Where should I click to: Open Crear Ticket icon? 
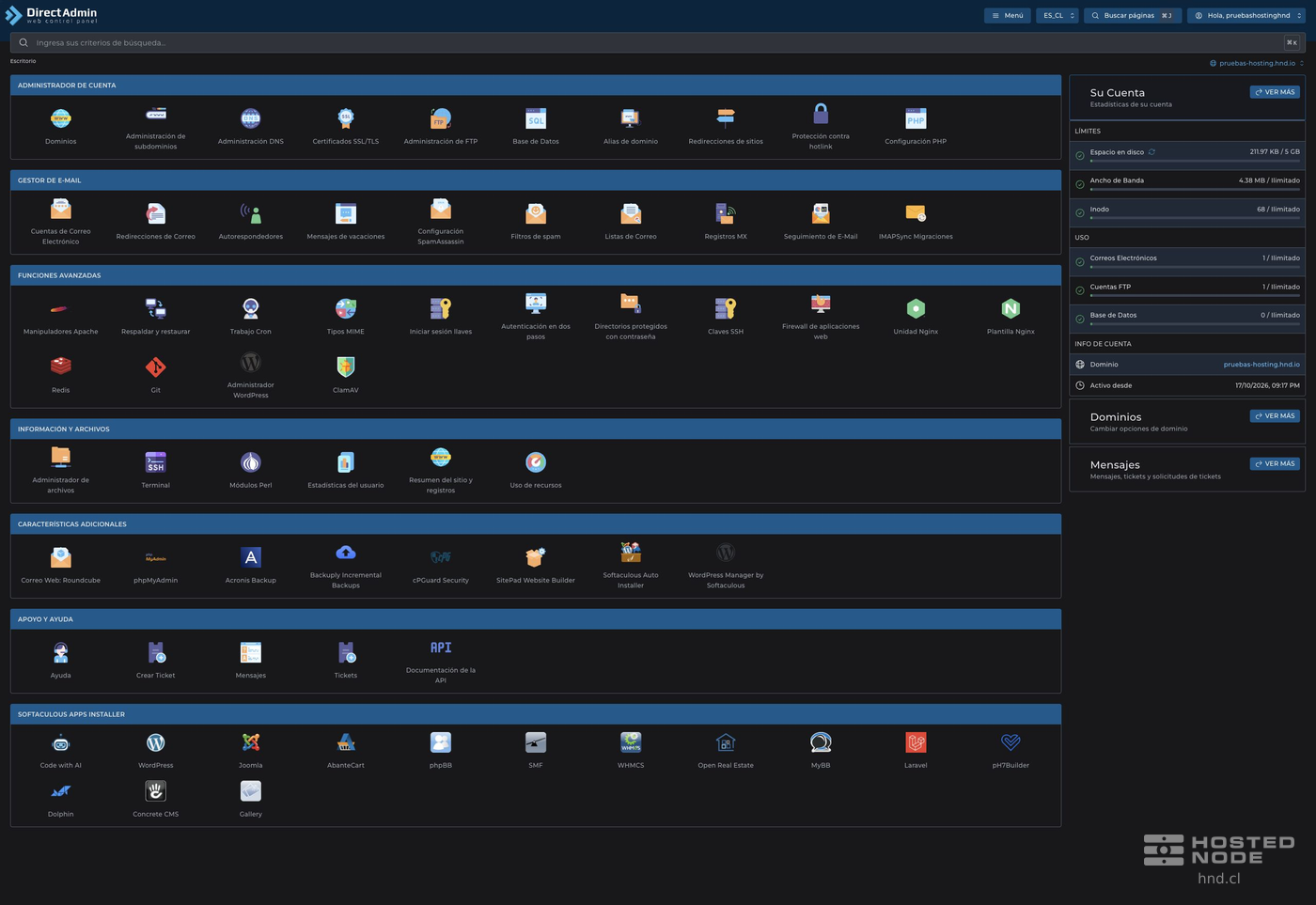coord(155,652)
